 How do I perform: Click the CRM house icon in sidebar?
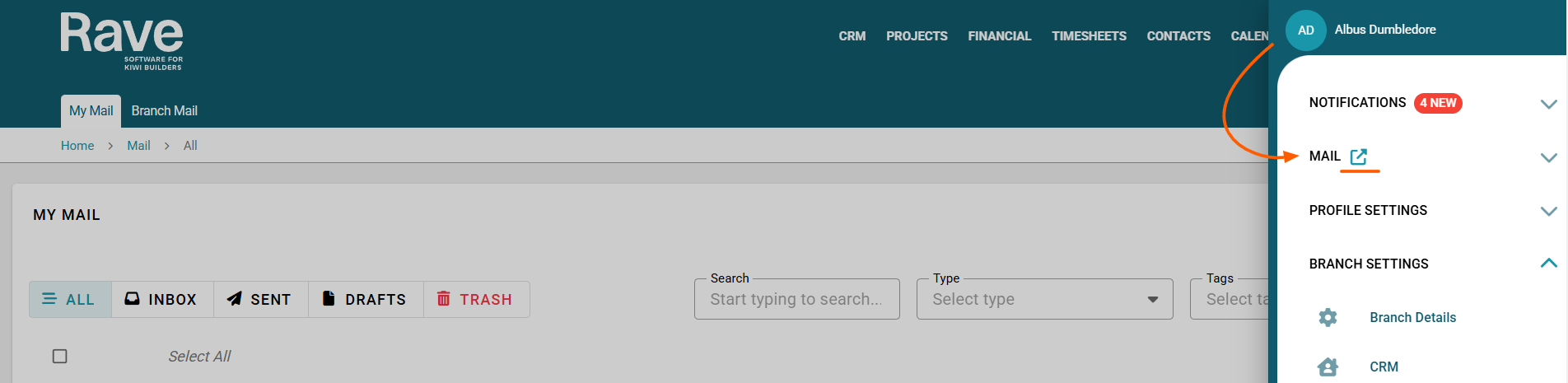[x=1328, y=367]
